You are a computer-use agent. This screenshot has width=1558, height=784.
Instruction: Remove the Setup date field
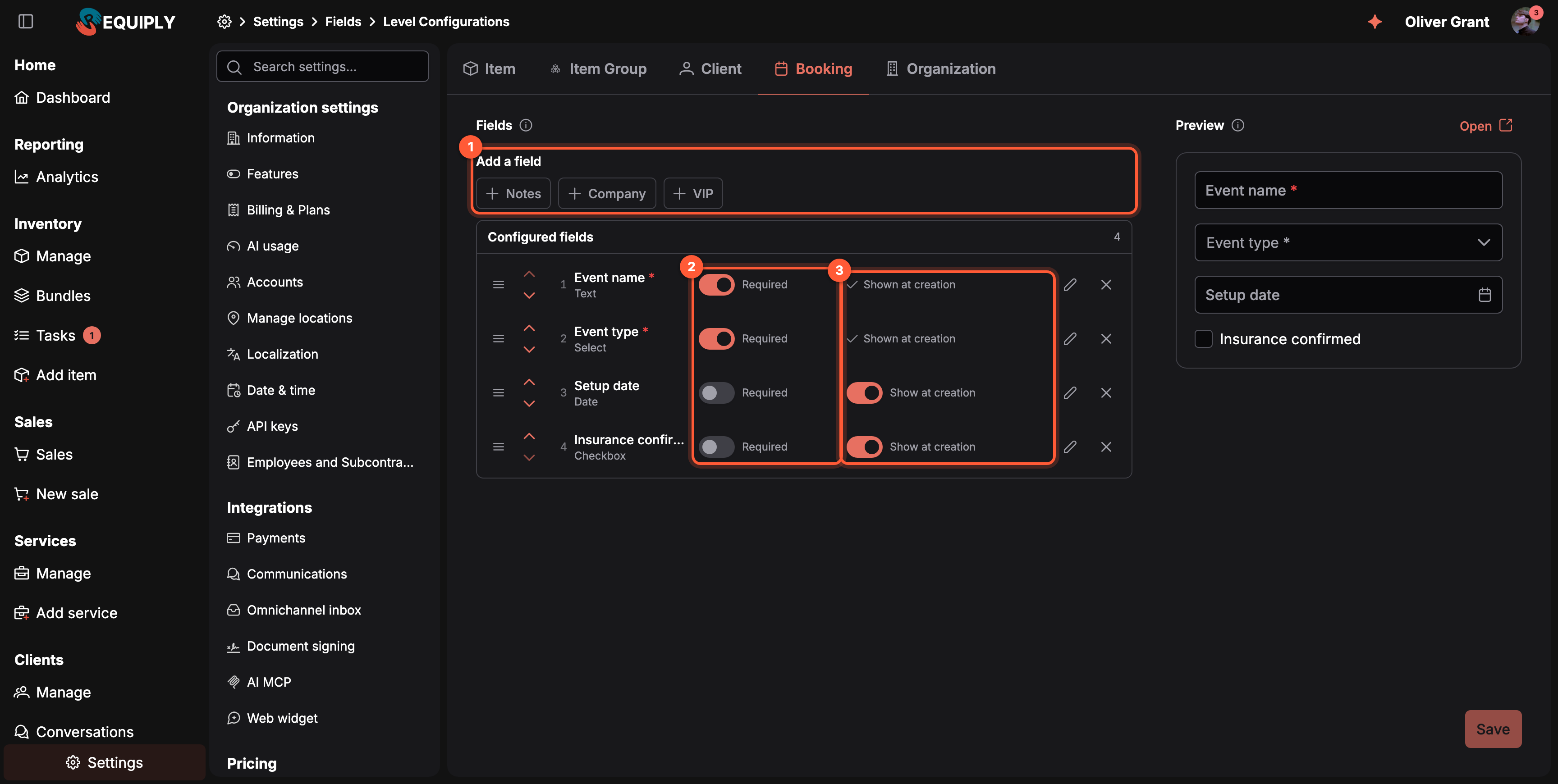pos(1106,393)
